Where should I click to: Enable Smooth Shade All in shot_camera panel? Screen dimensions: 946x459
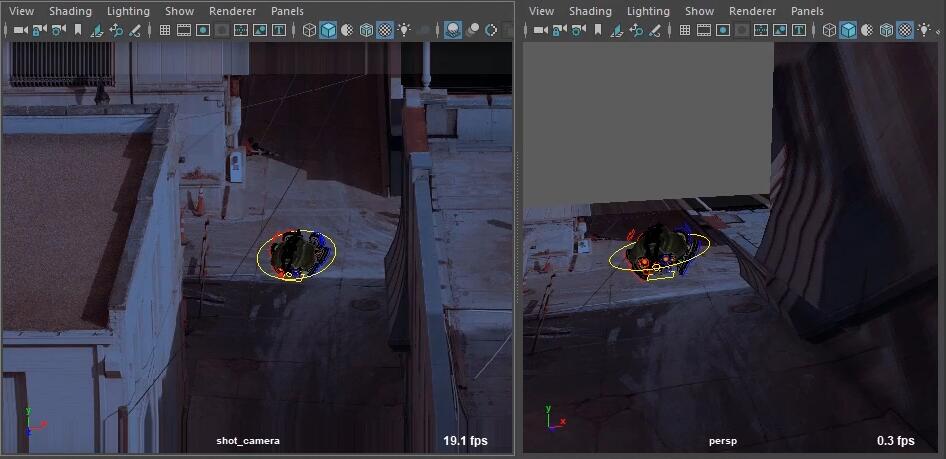coord(328,30)
